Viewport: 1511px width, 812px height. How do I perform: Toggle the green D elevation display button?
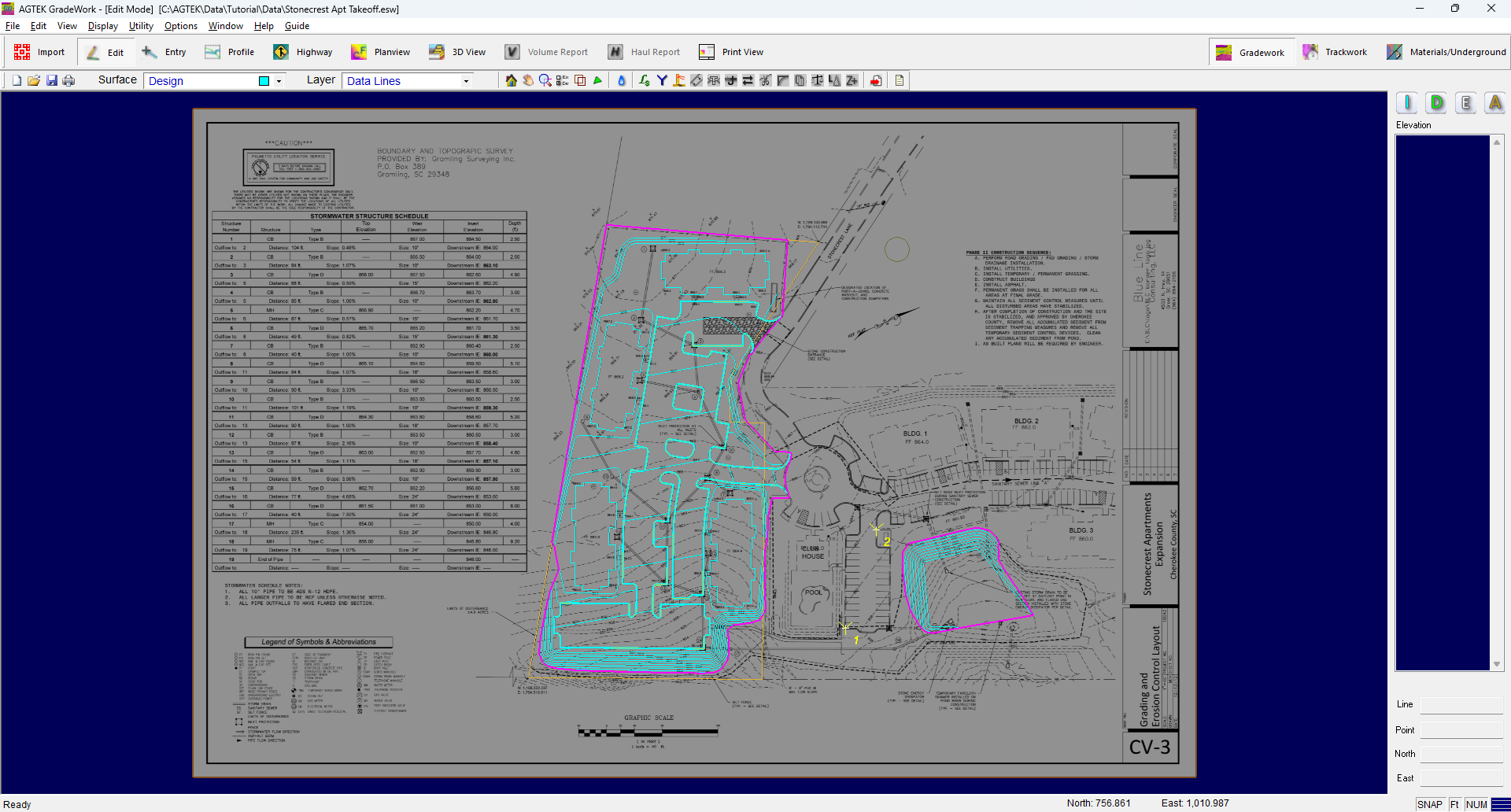tap(1435, 102)
